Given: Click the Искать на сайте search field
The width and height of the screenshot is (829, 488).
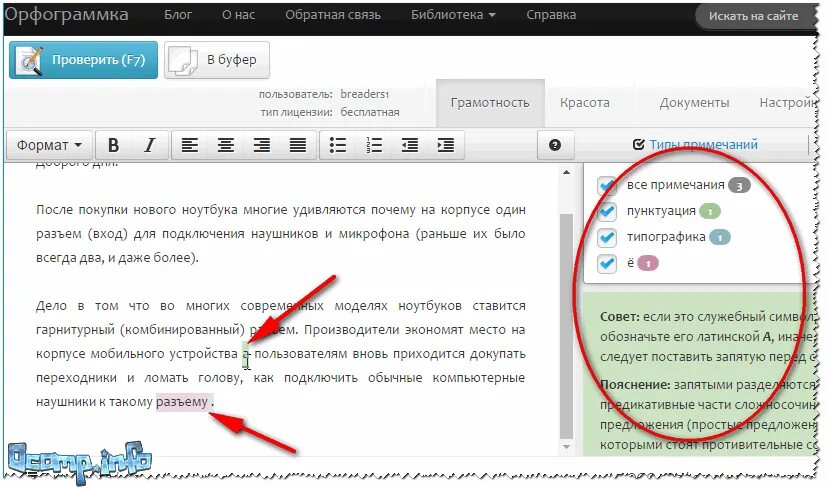Looking at the screenshot, I should click(x=754, y=16).
